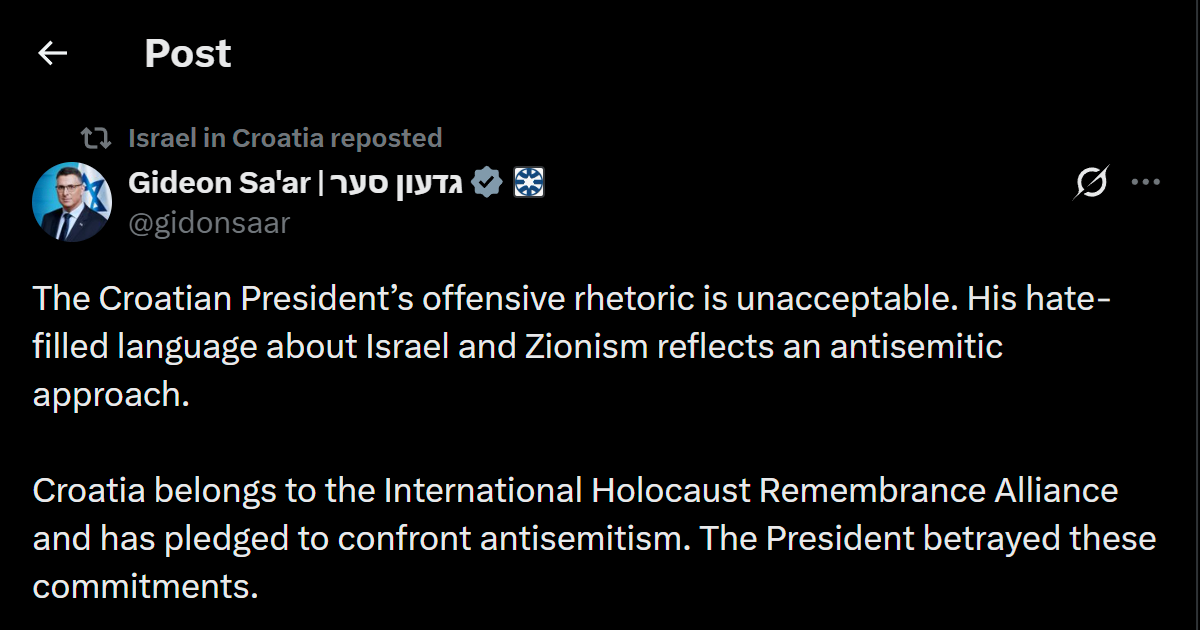Image resolution: width=1200 pixels, height=630 pixels.
Task: Click the repost arrows icon
Action: click(x=96, y=138)
